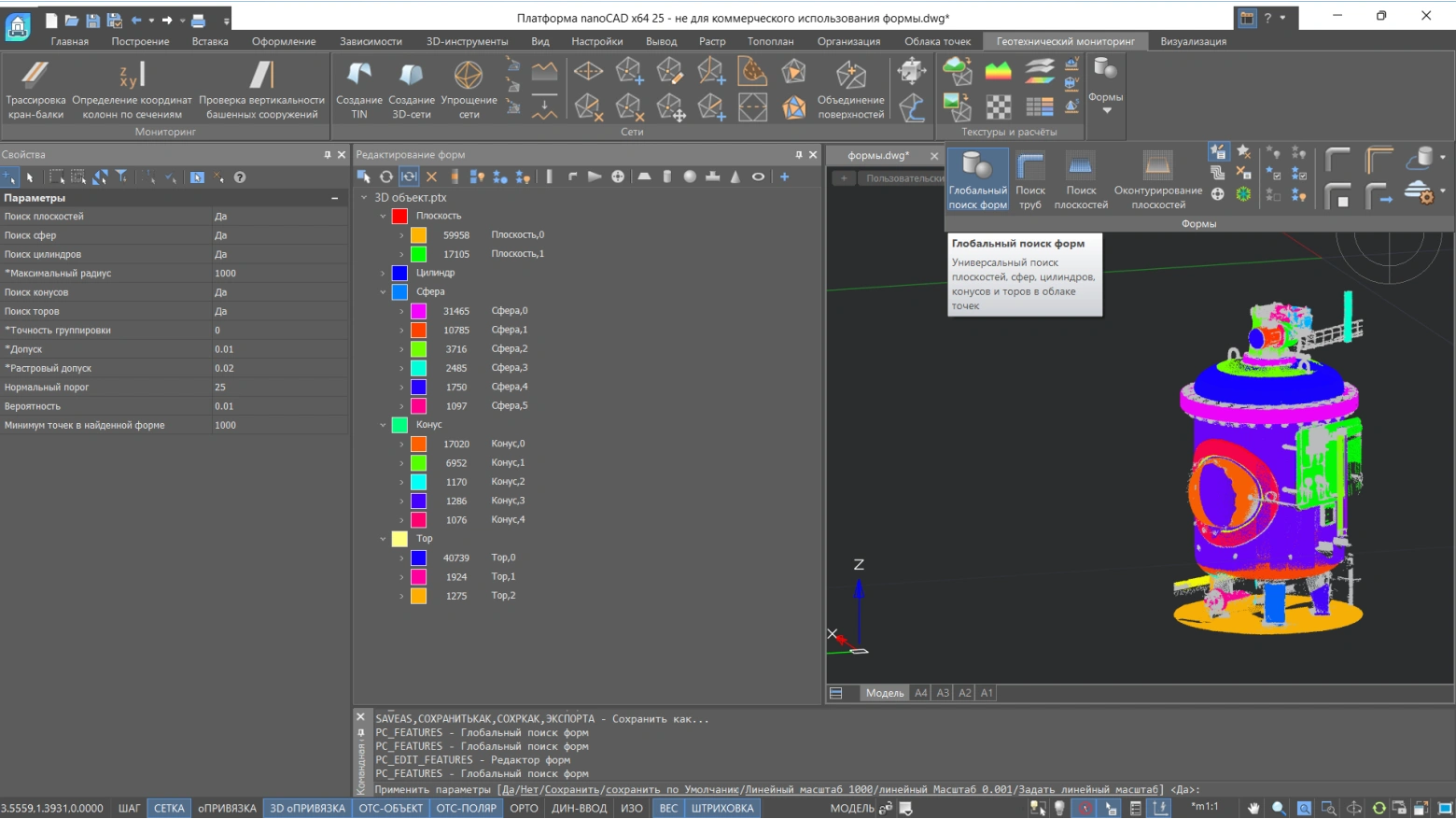
Task: Click the Создание TIN icon
Action: [x=359, y=77]
